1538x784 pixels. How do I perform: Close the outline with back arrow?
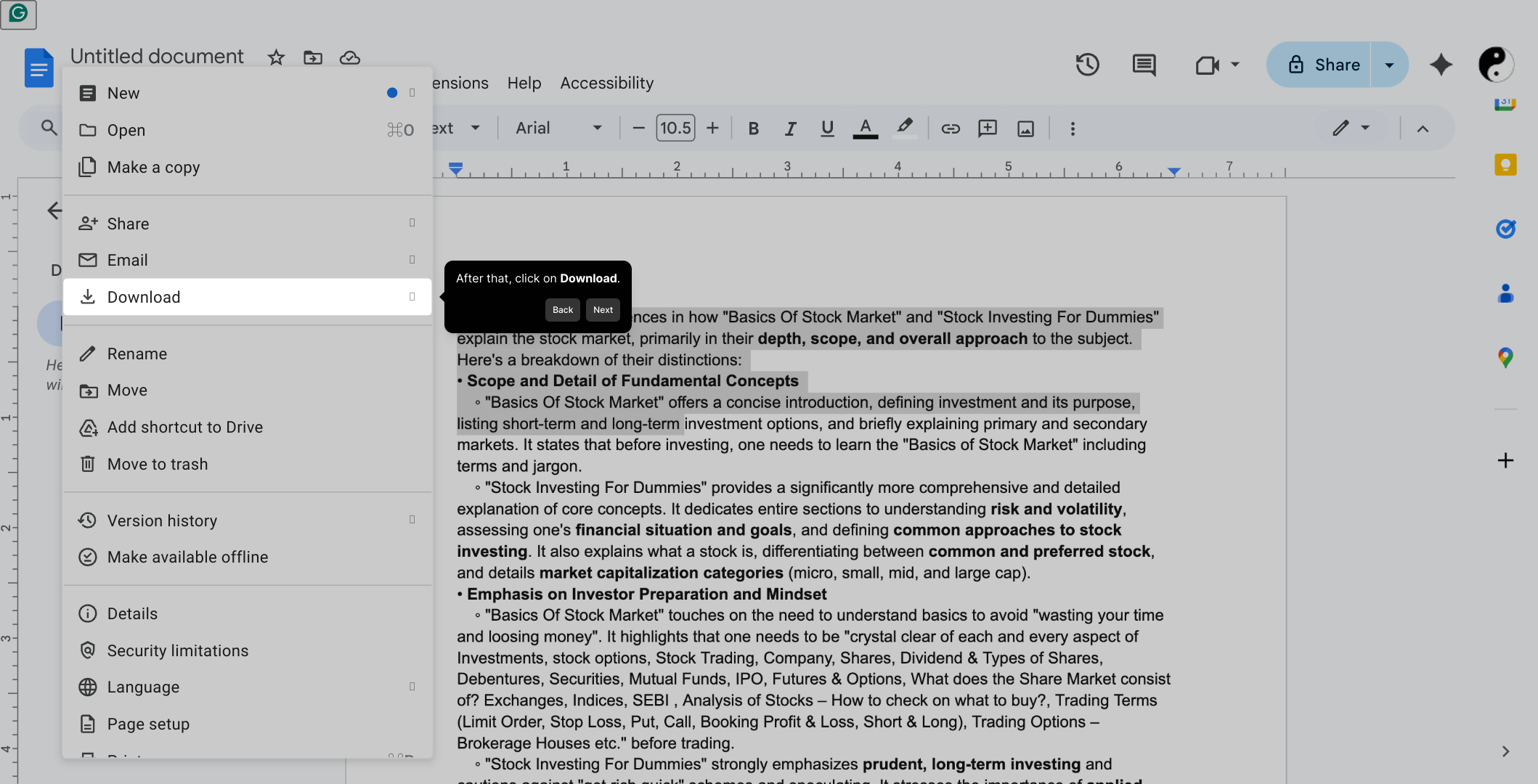54,211
